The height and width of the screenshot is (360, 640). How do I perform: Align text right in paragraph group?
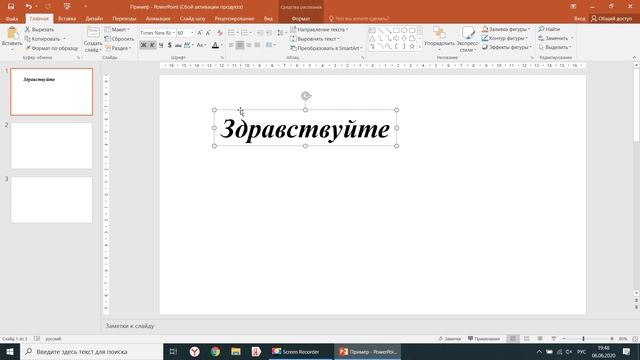click(249, 45)
